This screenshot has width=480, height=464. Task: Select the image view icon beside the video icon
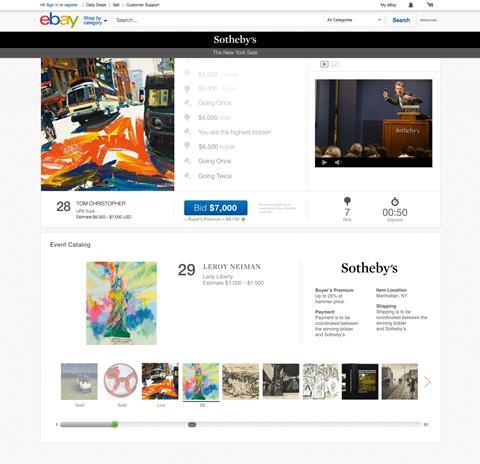(x=336, y=64)
